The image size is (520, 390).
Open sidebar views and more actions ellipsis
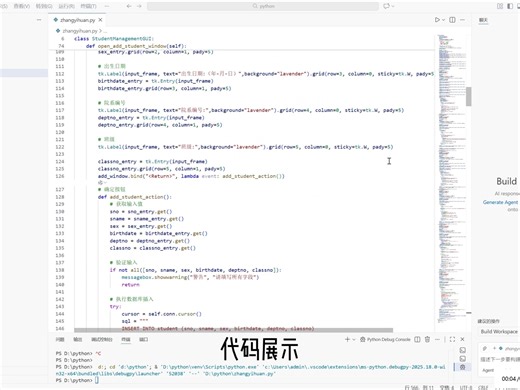pyautogui.click(x=39, y=20)
